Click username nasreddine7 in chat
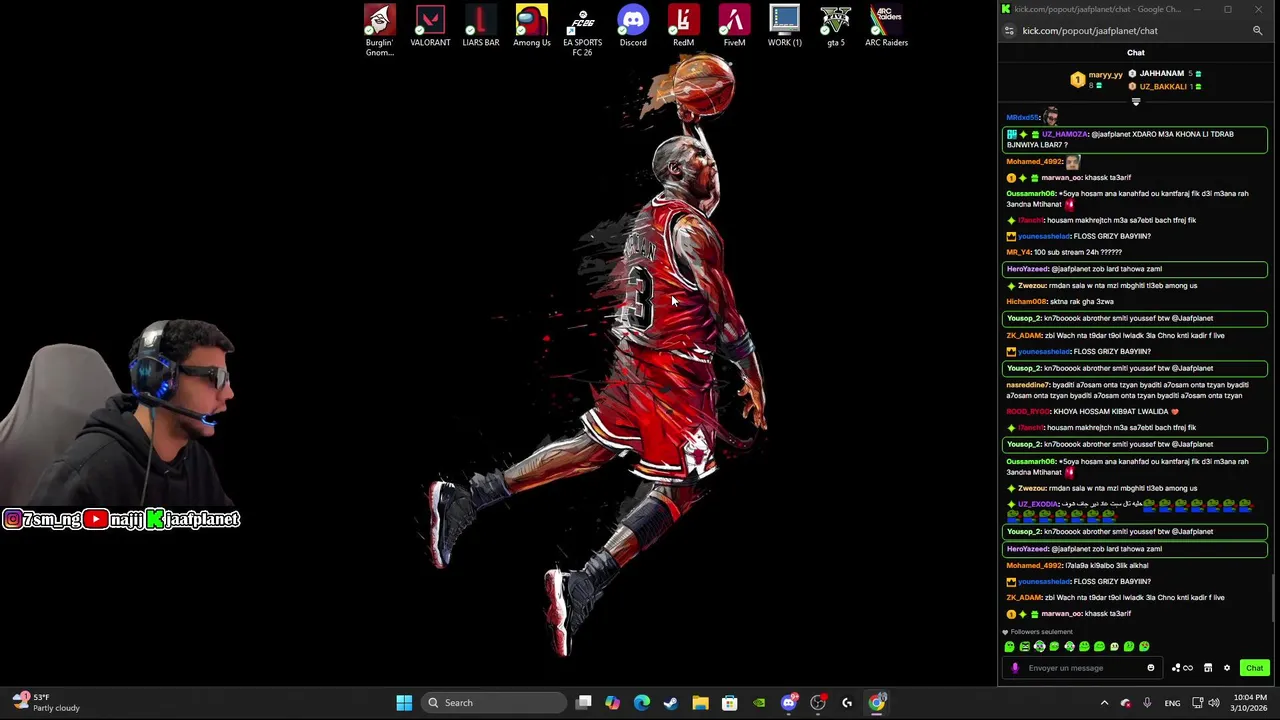1280x720 pixels. tap(1027, 385)
